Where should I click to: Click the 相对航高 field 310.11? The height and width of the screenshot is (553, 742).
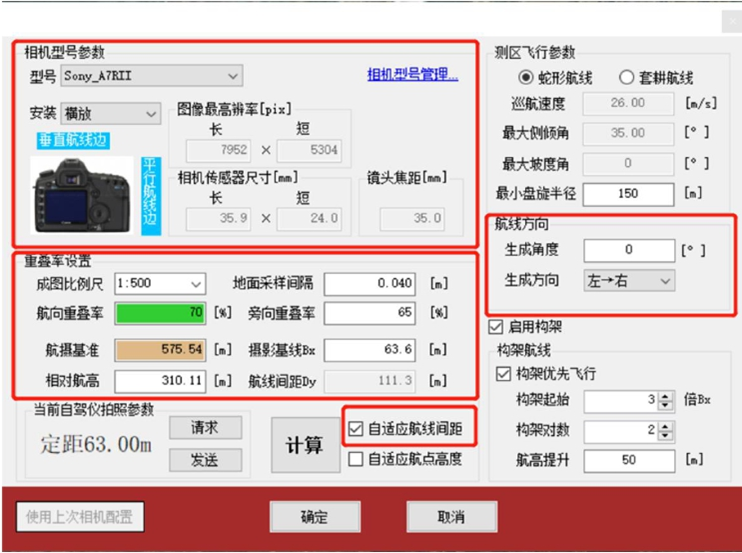pos(160,381)
